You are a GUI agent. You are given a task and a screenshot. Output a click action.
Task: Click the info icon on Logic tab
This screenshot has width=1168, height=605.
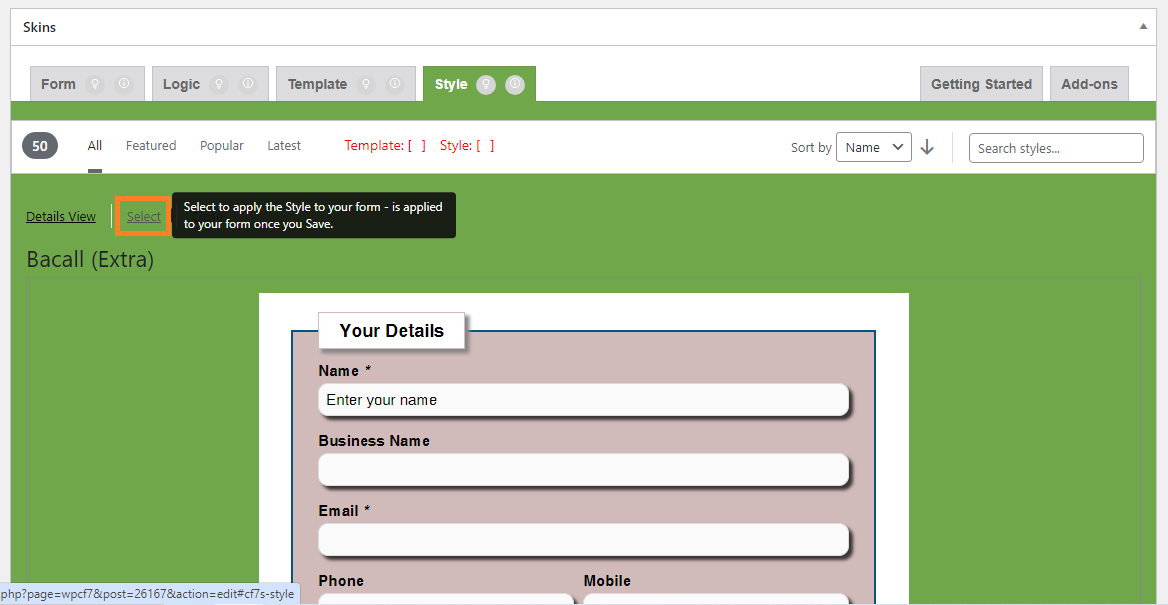pyautogui.click(x=248, y=84)
